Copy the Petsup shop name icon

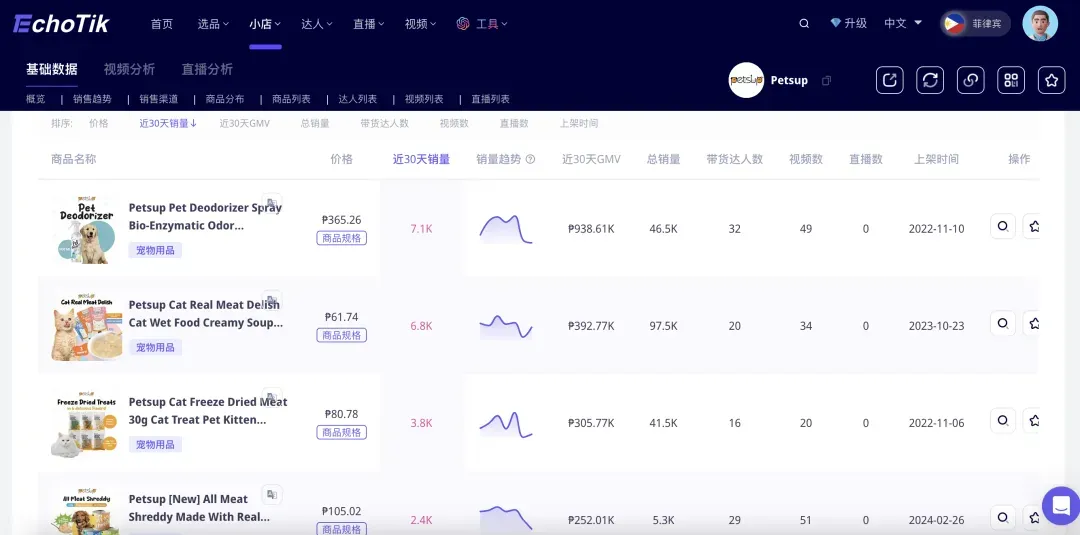tap(826, 81)
